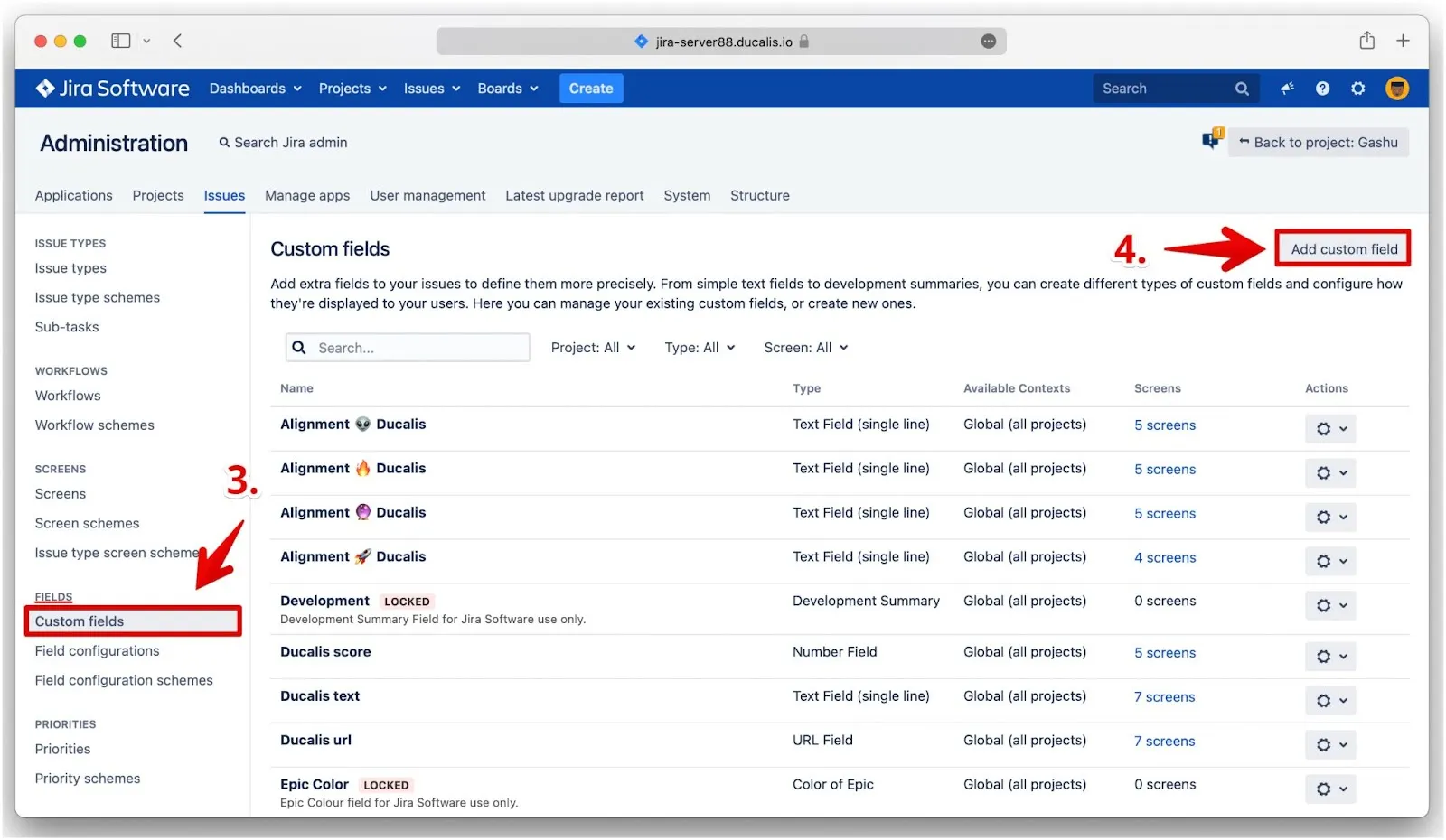Click the help question mark icon

(x=1322, y=88)
